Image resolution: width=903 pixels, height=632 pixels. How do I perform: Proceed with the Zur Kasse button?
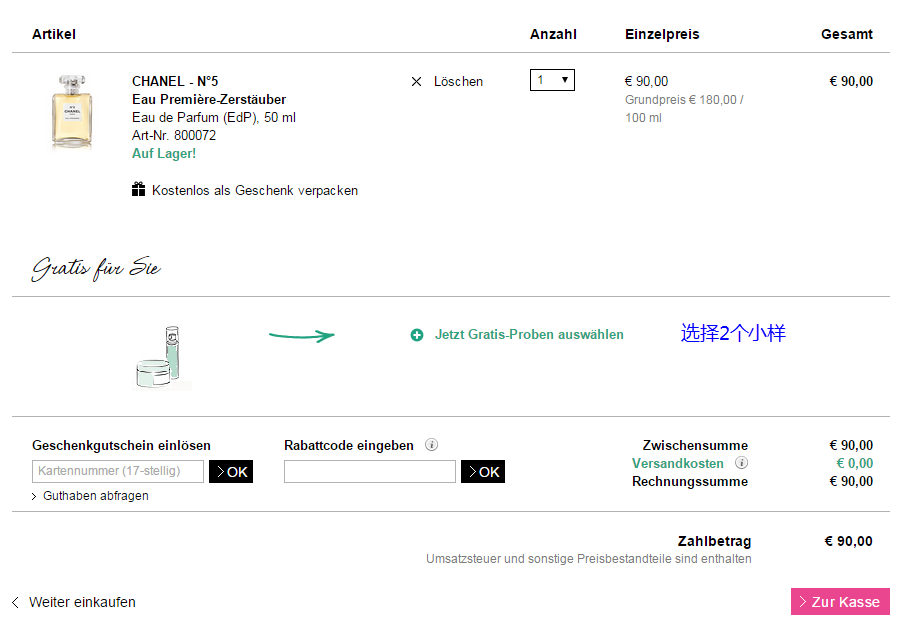(840, 601)
